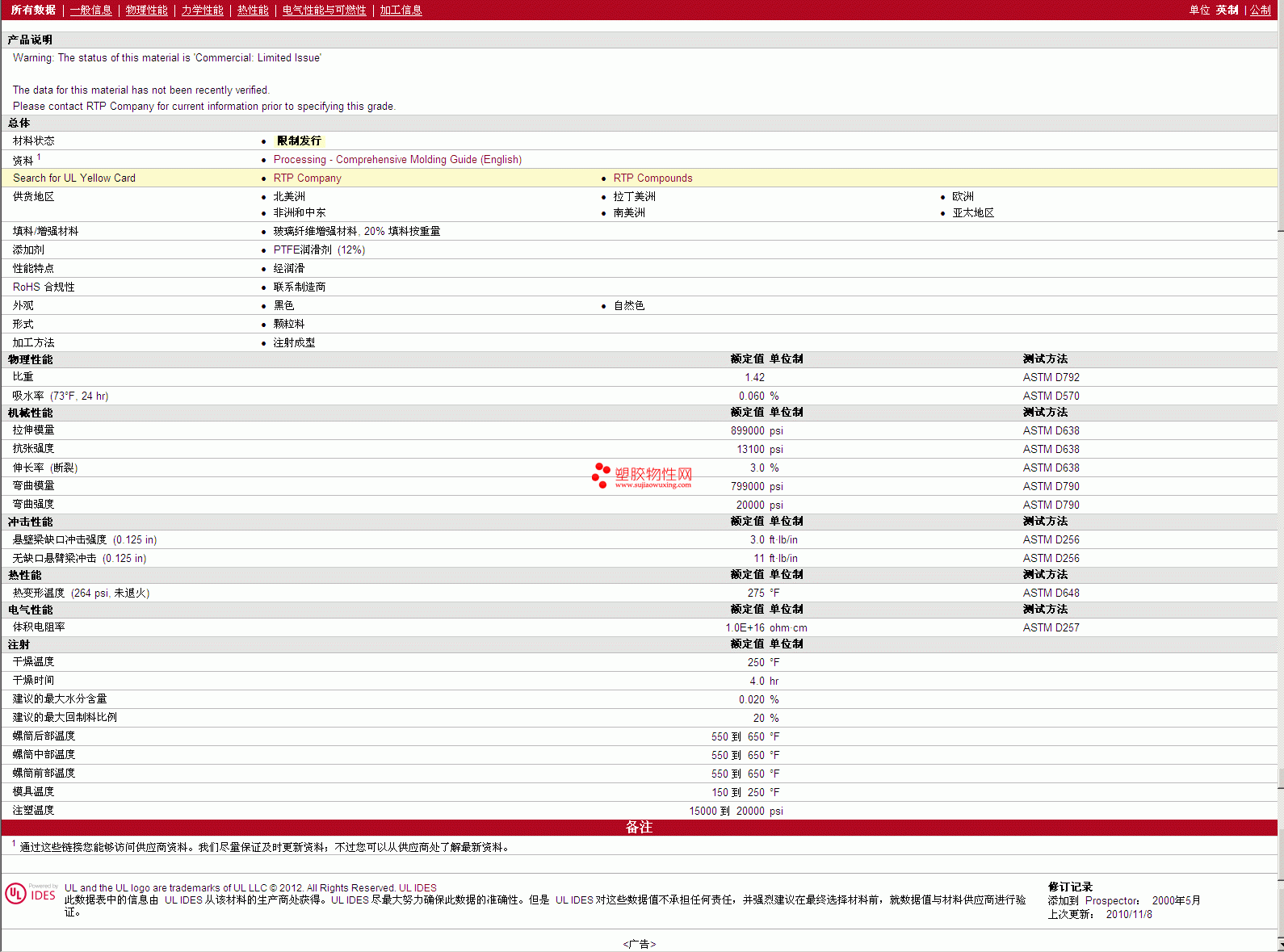
Task: Click the 热变形温度 row label
Action: 81,593
